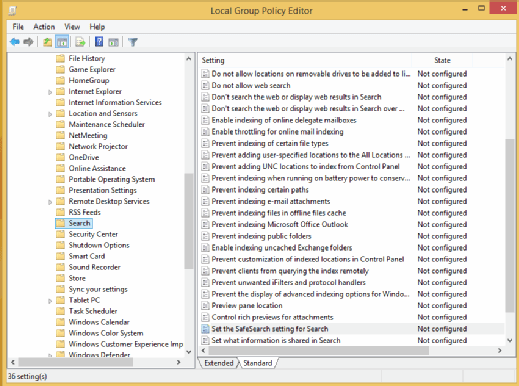Click the Export List toolbar icon
The width and height of the screenshot is (519, 386).
click(x=80, y=42)
